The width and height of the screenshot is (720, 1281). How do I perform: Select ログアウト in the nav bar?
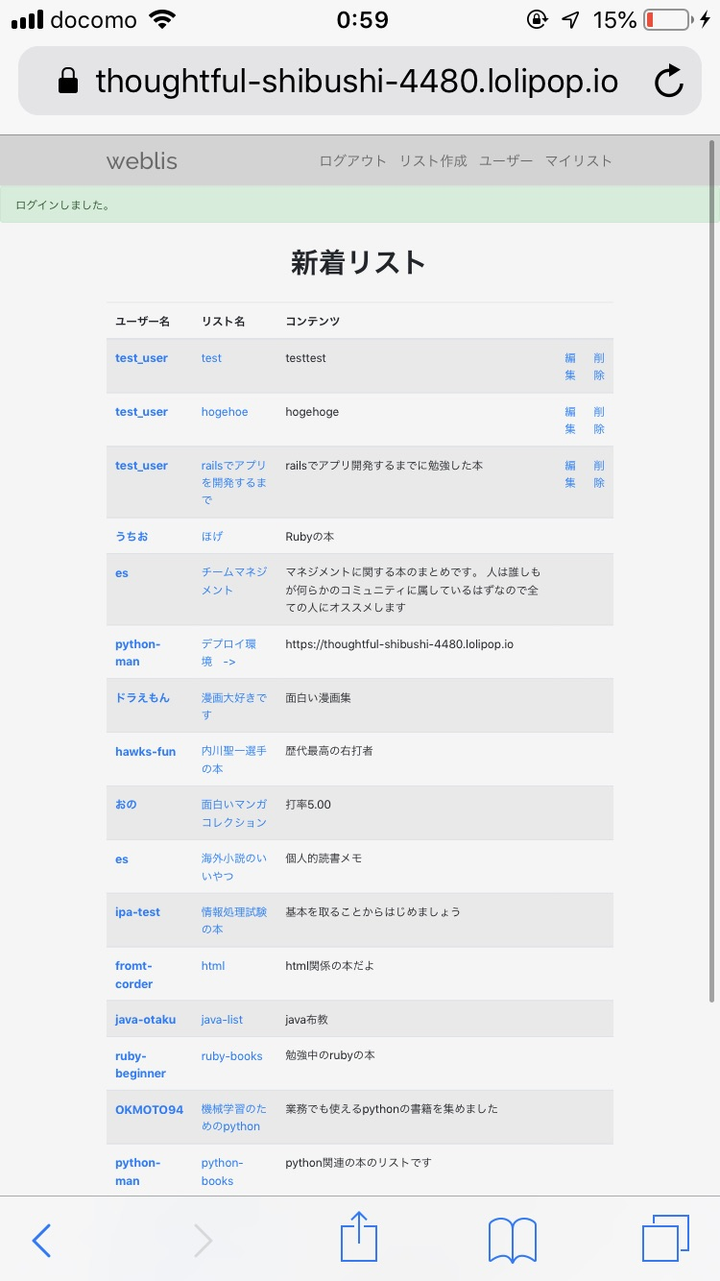(x=353, y=161)
